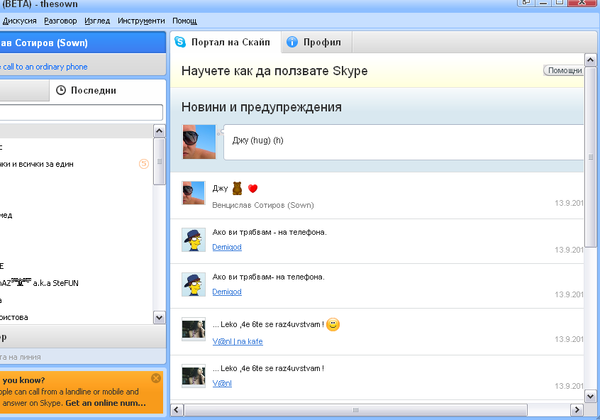The width and height of the screenshot is (600, 420).
Task: Click the blue info icon on Профил tab
Action: (292, 42)
